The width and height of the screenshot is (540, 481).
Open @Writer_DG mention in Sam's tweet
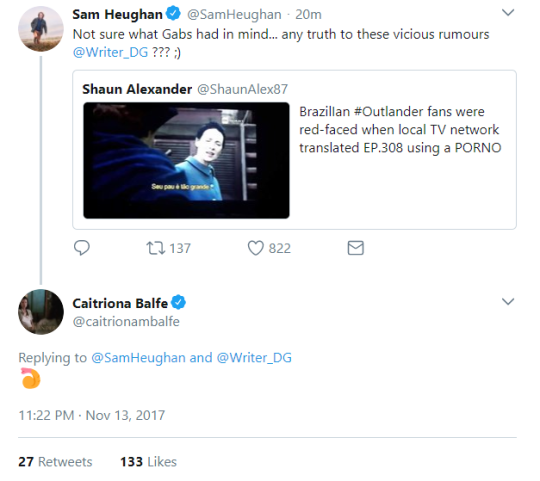[110, 52]
